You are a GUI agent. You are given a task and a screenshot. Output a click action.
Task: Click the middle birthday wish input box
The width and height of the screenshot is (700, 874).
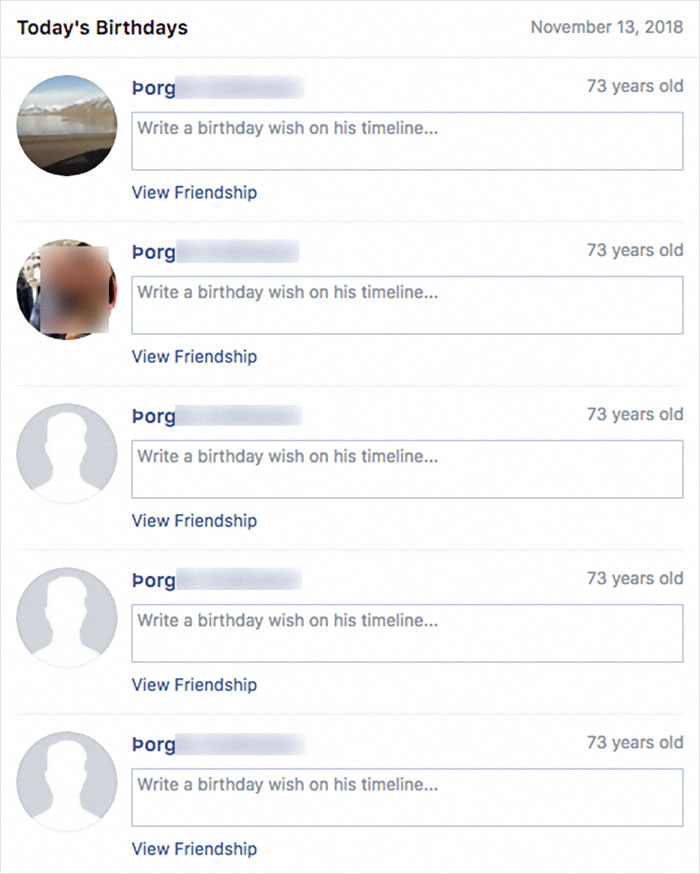coord(405,470)
